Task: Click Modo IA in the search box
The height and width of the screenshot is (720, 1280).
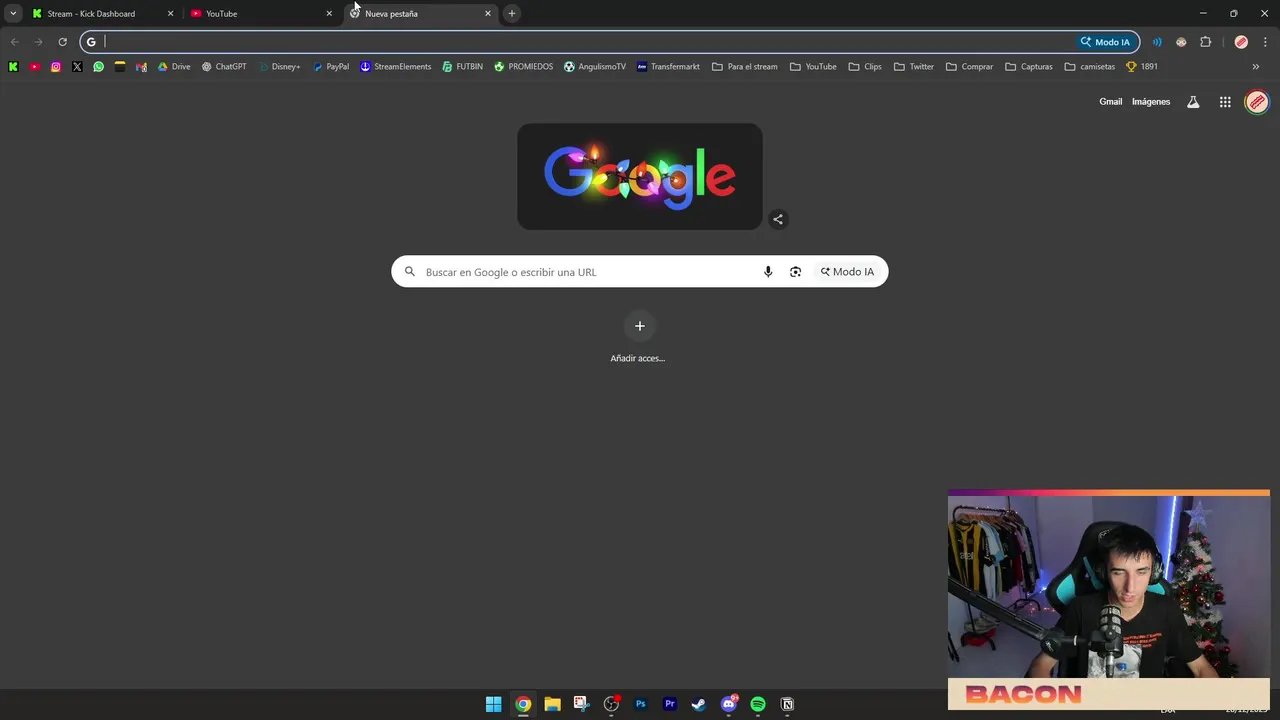Action: 847,272
